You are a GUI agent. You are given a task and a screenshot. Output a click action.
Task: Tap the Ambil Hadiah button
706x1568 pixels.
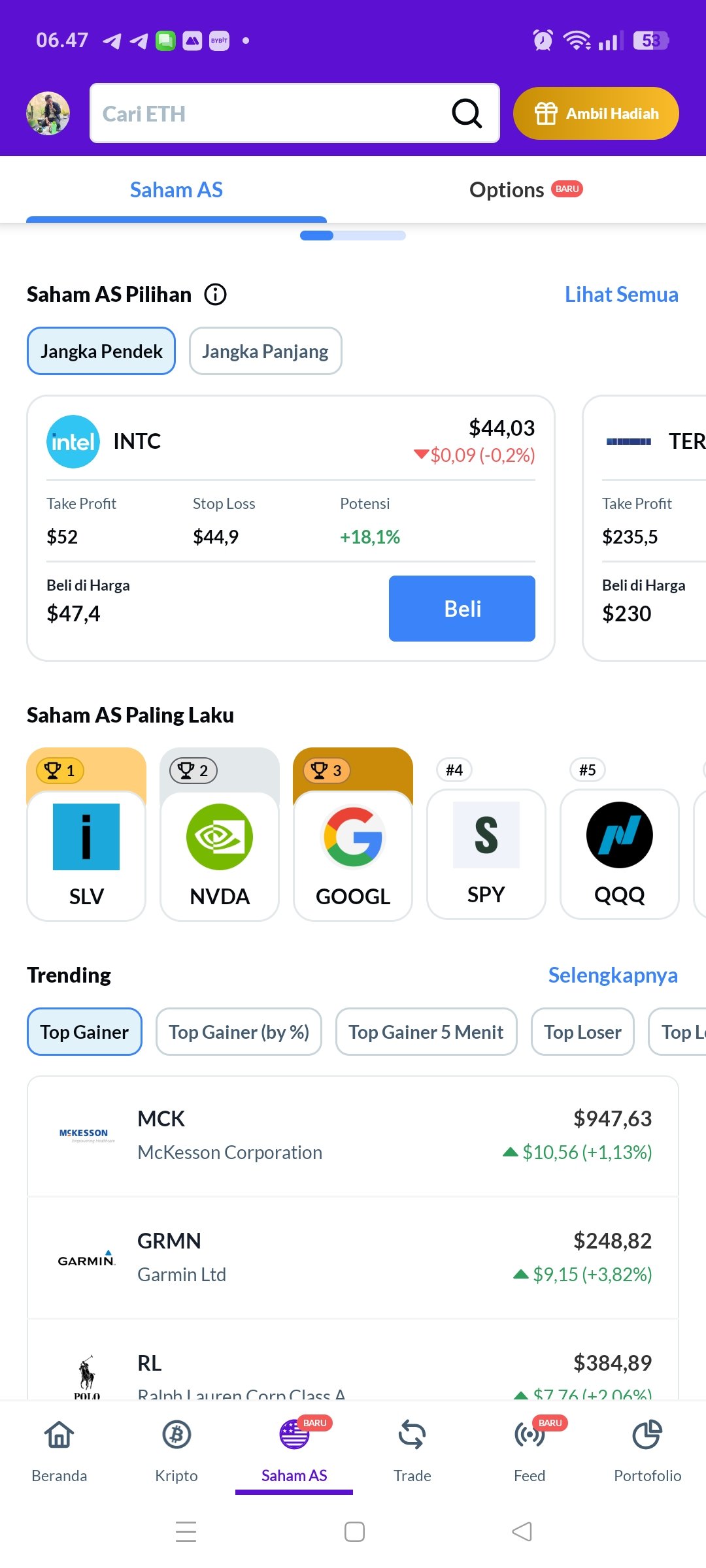pyautogui.click(x=596, y=114)
